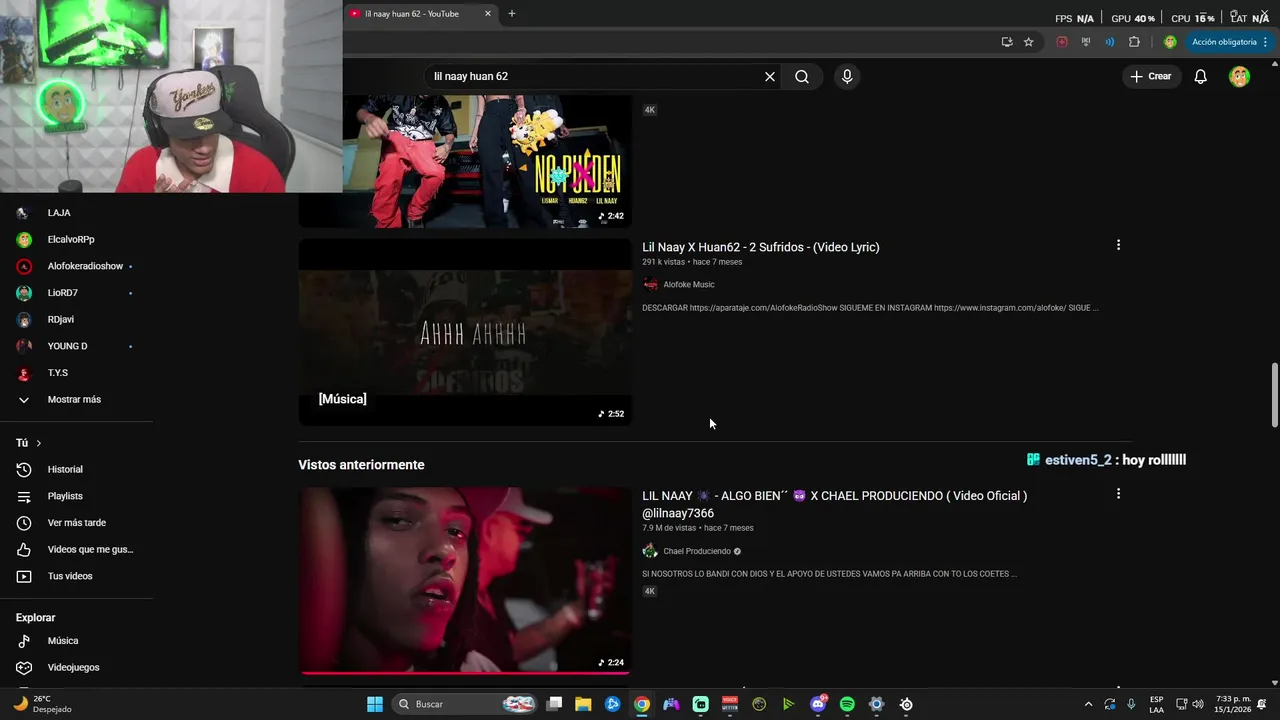Click the taskbar microphone tray icon
The image size is (1280, 720).
click(1131, 704)
